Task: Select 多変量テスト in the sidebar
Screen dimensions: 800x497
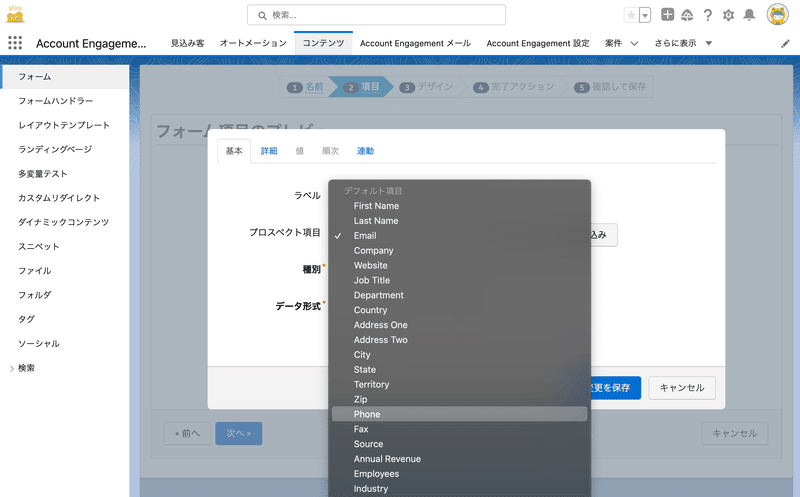Action: click(65, 173)
